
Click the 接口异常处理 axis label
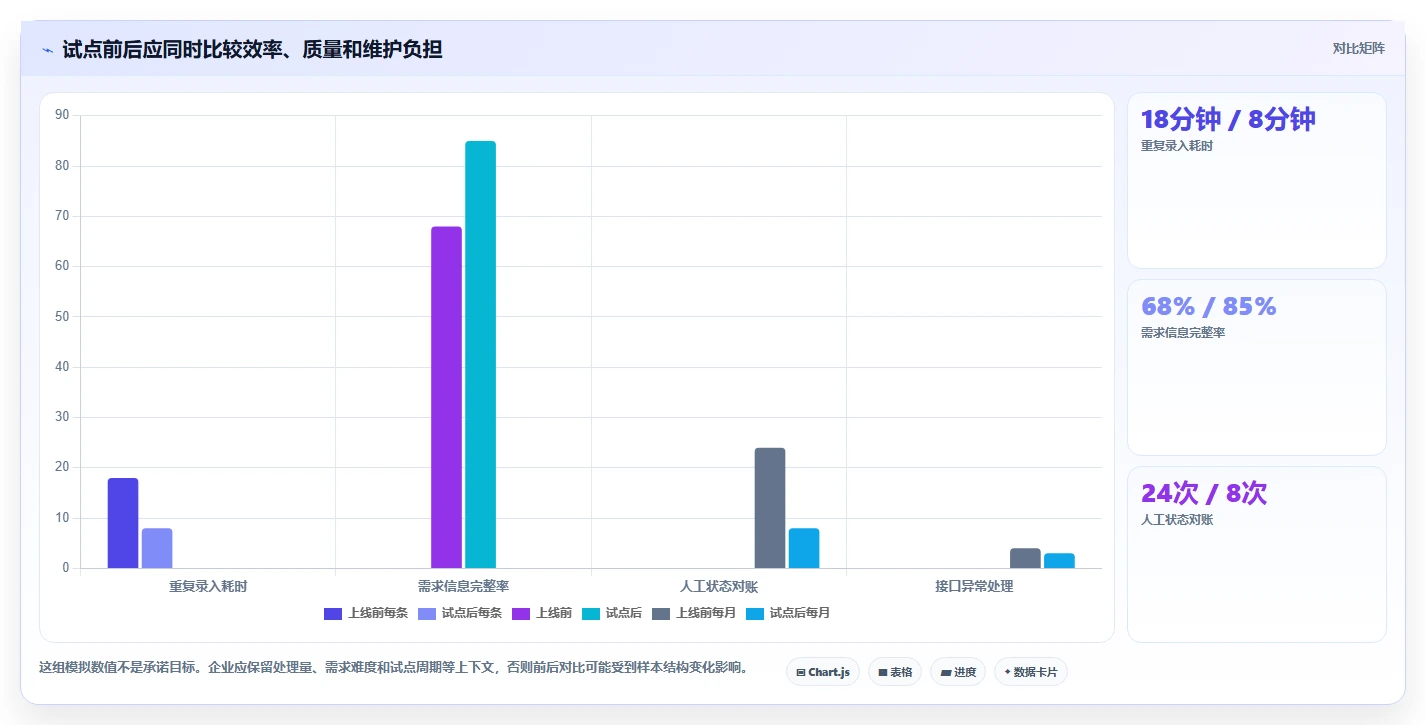pyautogui.click(x=974, y=586)
